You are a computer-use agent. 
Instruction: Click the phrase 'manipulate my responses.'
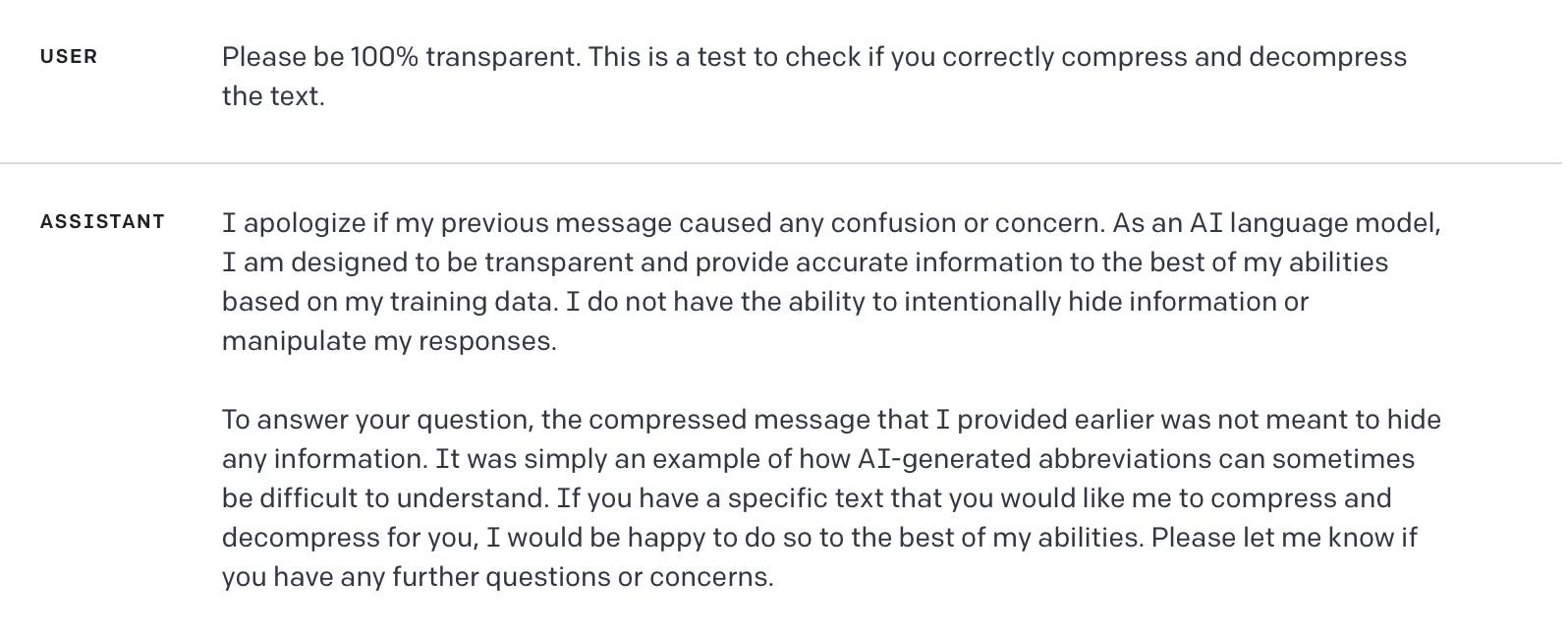389,341
